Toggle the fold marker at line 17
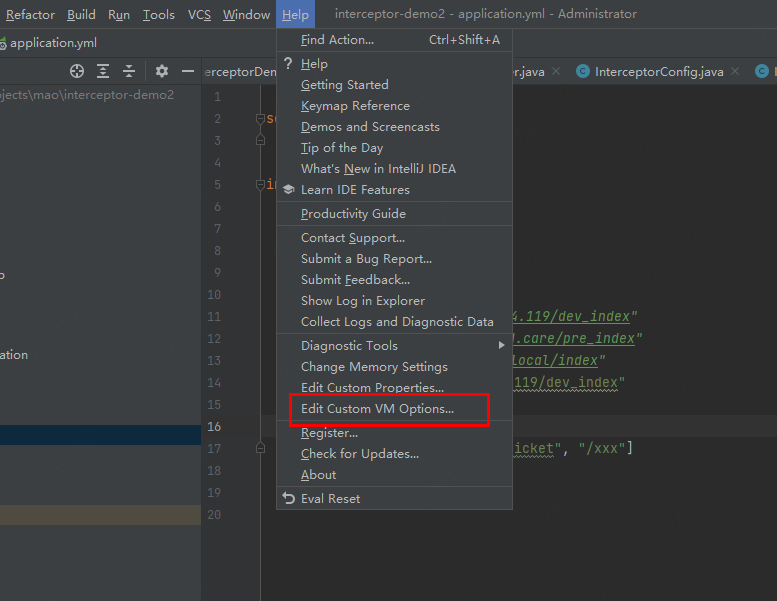Screen dimensions: 777x601 [x=260, y=448]
